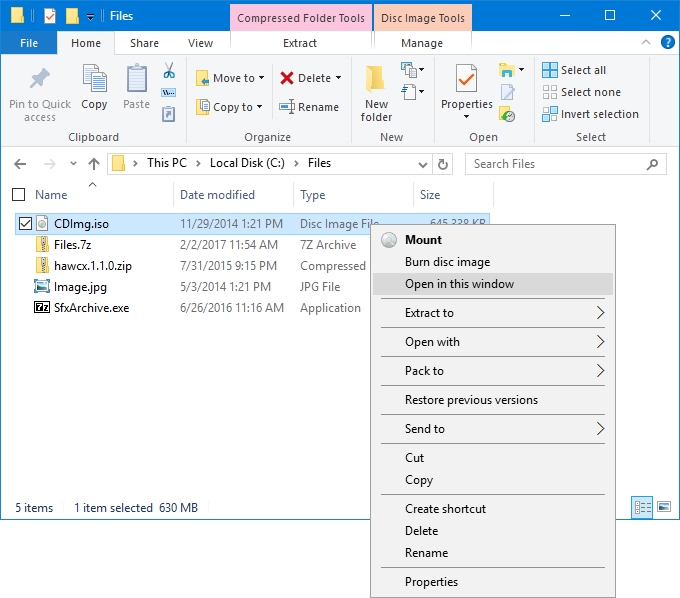The height and width of the screenshot is (598, 680).
Task: Open the Manage tab
Action: 422,43
